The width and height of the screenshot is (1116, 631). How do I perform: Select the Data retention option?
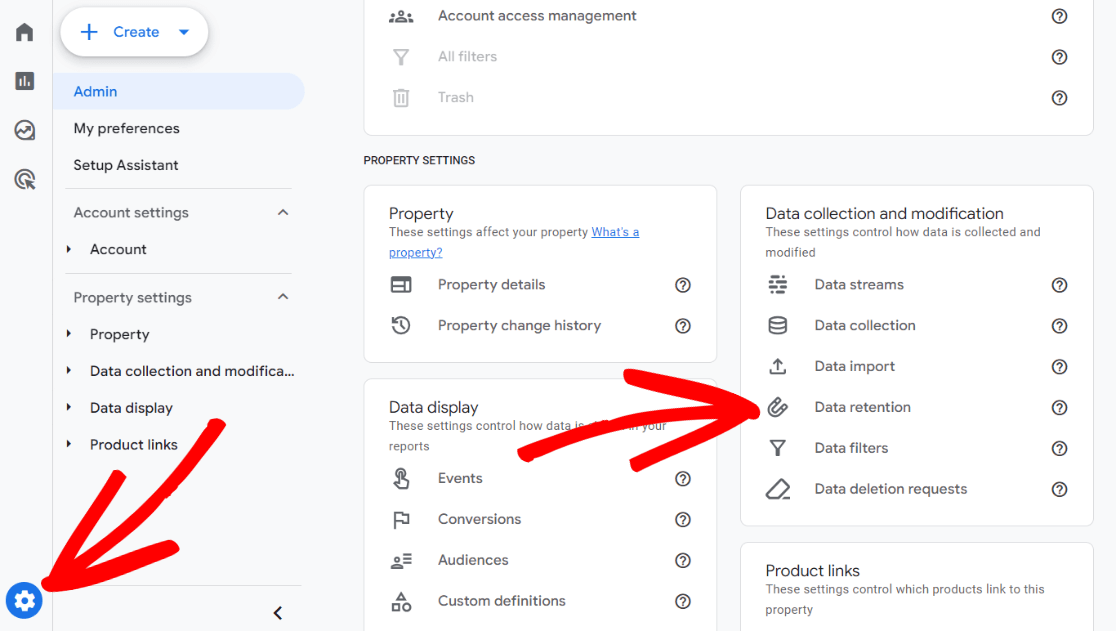[x=862, y=407]
